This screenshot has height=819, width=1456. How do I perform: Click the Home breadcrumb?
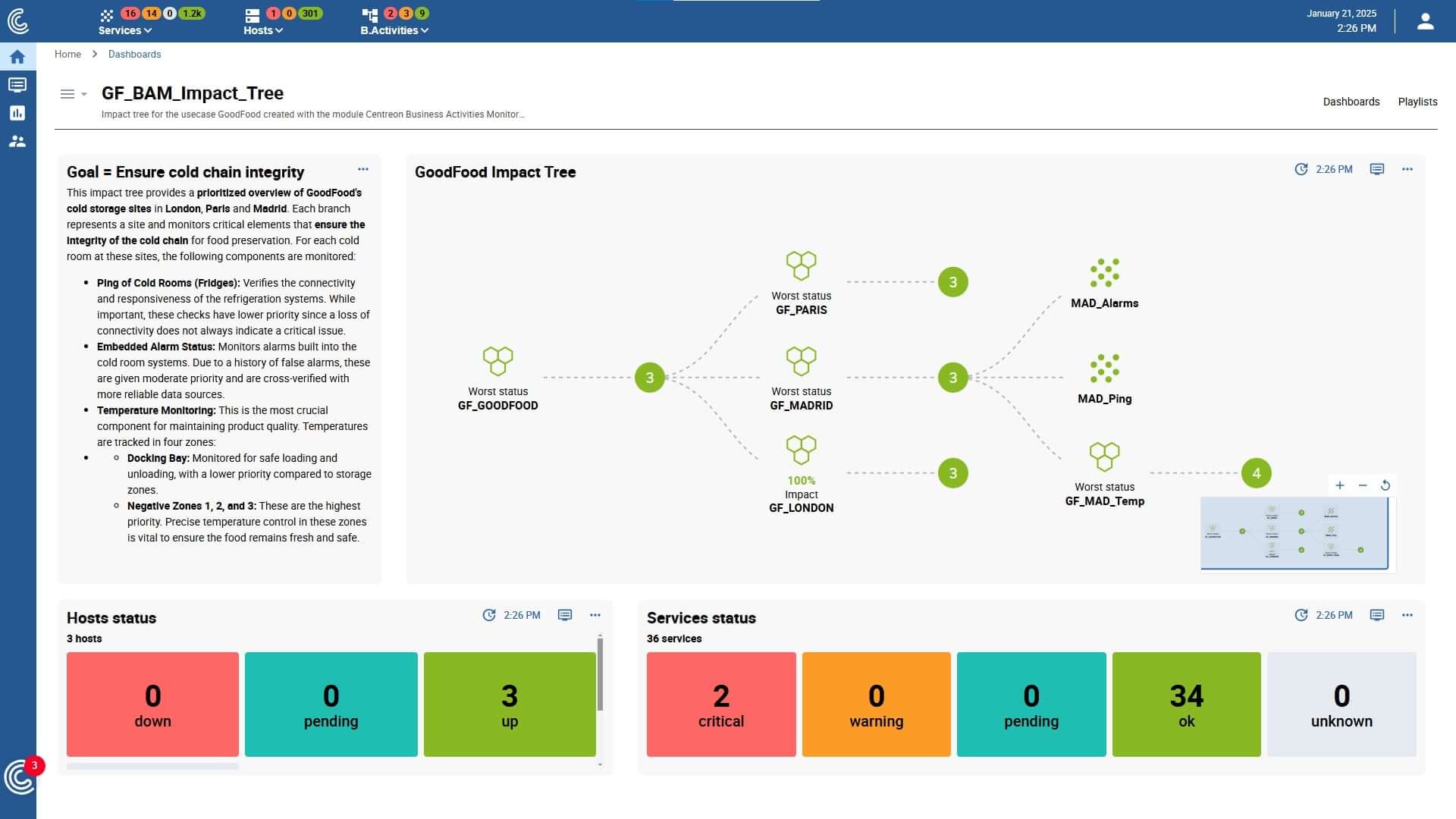[67, 54]
